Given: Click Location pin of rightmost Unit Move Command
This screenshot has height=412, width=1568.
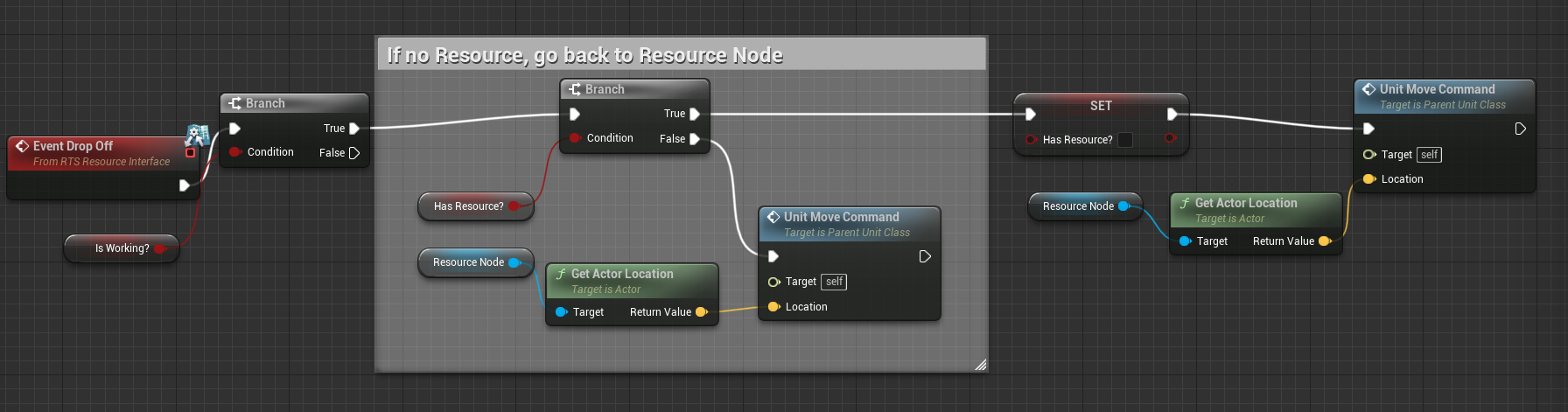Looking at the screenshot, I should (1369, 179).
